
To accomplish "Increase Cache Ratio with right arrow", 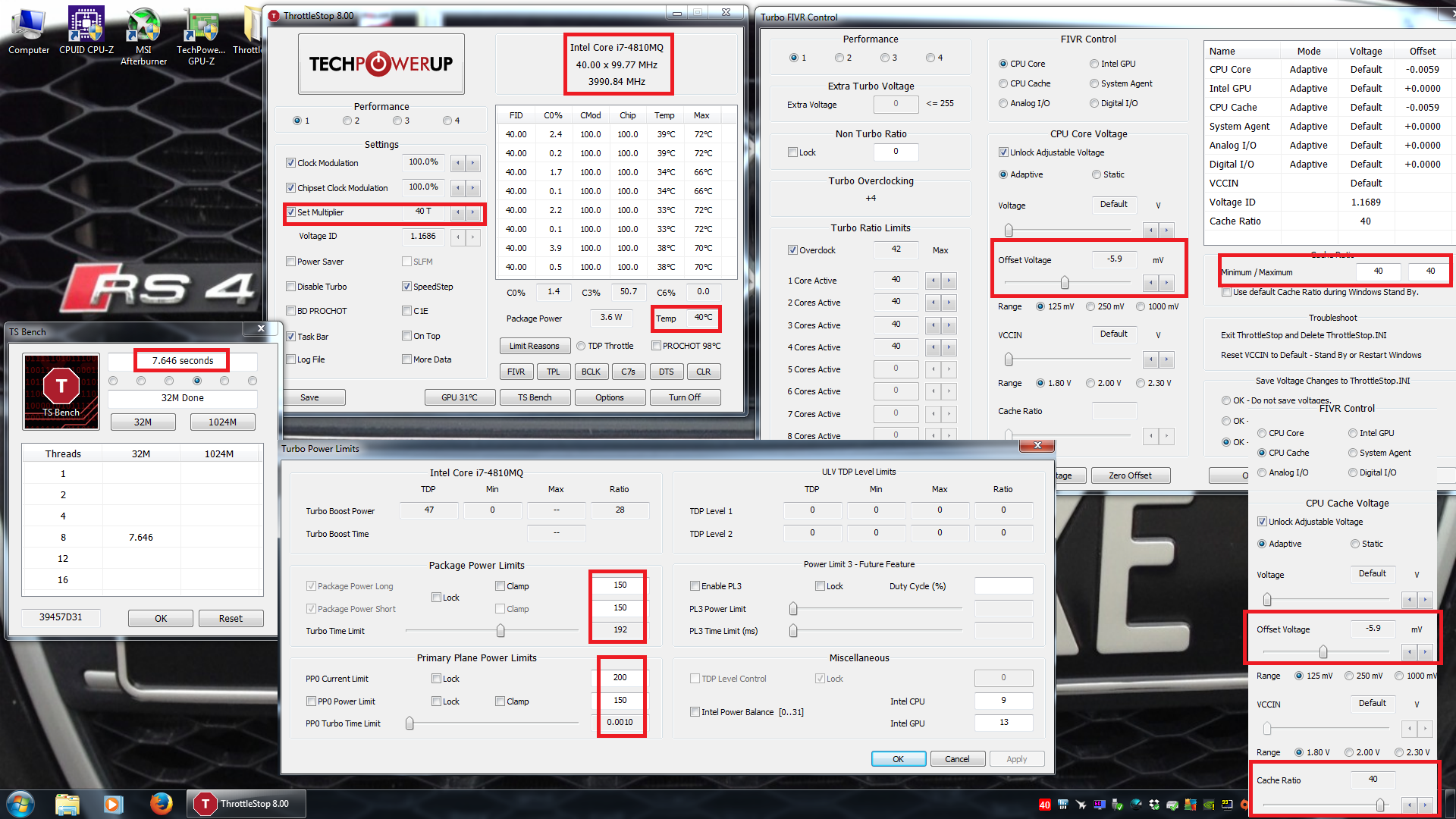I will click(x=1425, y=805).
